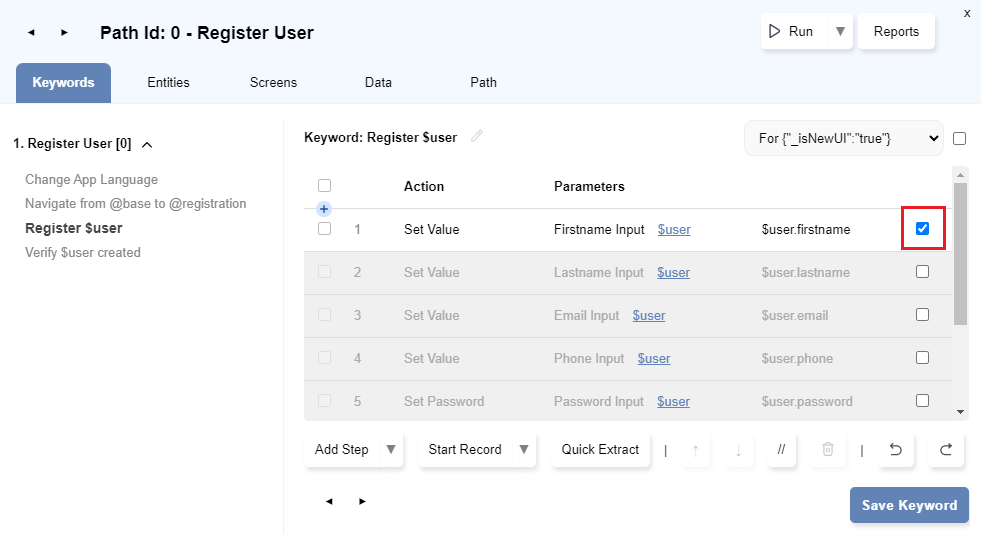The width and height of the screenshot is (981, 534).
Task: Open the Screens tab
Action: [x=273, y=83]
